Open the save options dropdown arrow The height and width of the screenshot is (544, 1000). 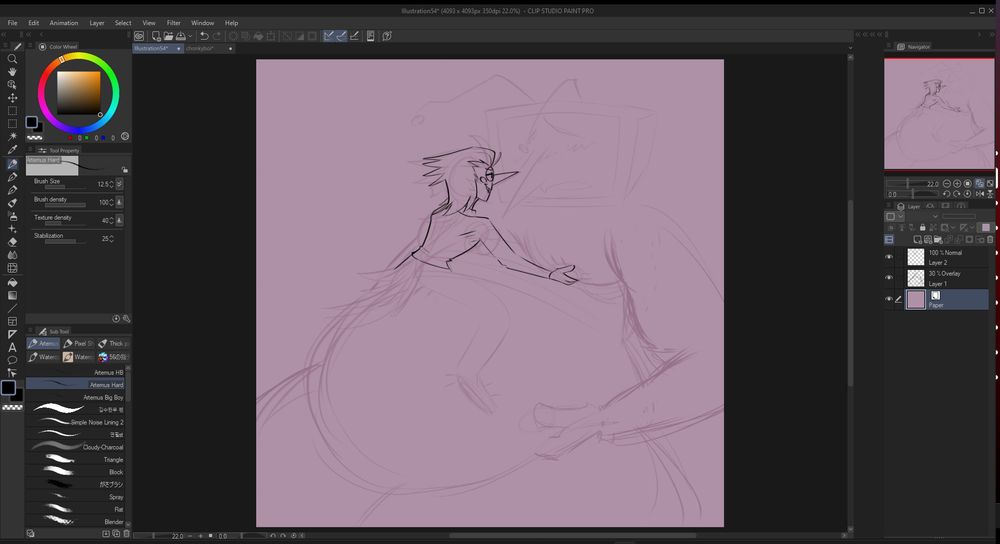191,36
